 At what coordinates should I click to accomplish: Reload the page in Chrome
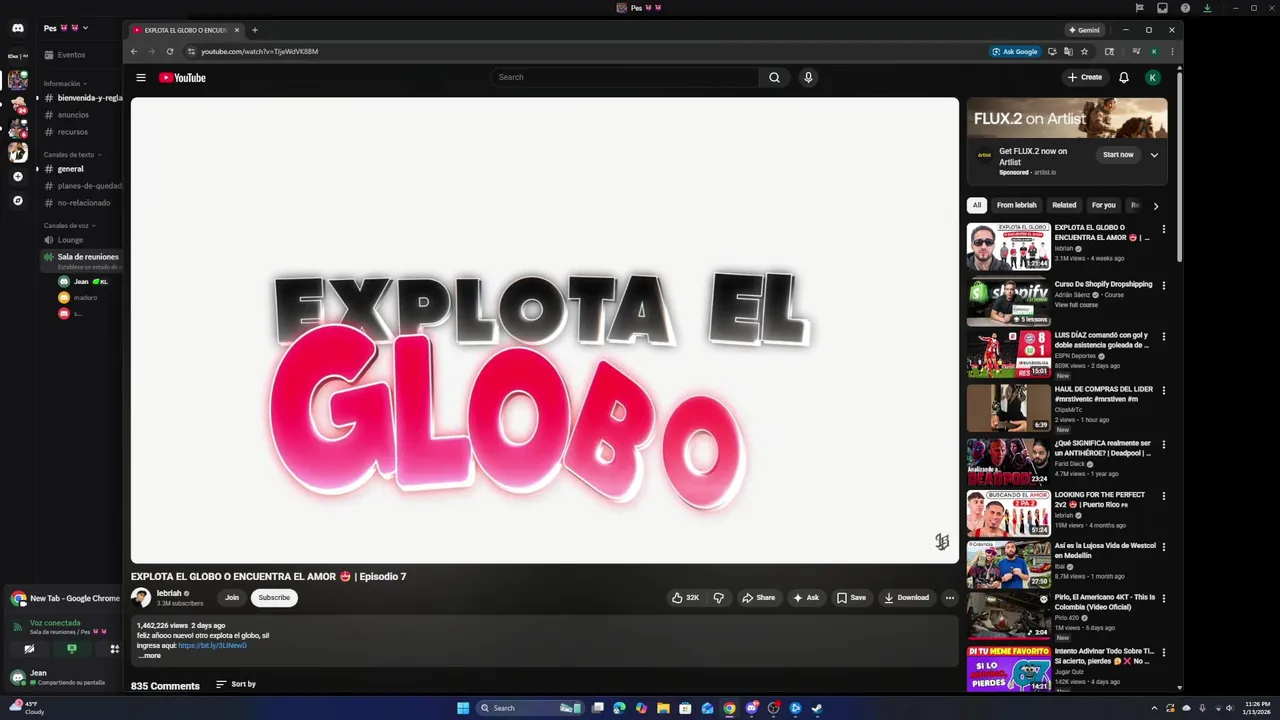coord(170,51)
